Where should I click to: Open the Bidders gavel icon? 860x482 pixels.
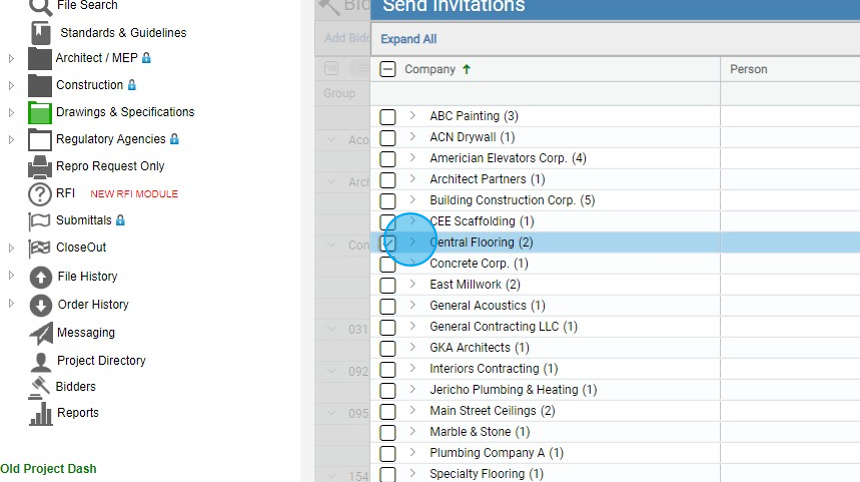41,387
